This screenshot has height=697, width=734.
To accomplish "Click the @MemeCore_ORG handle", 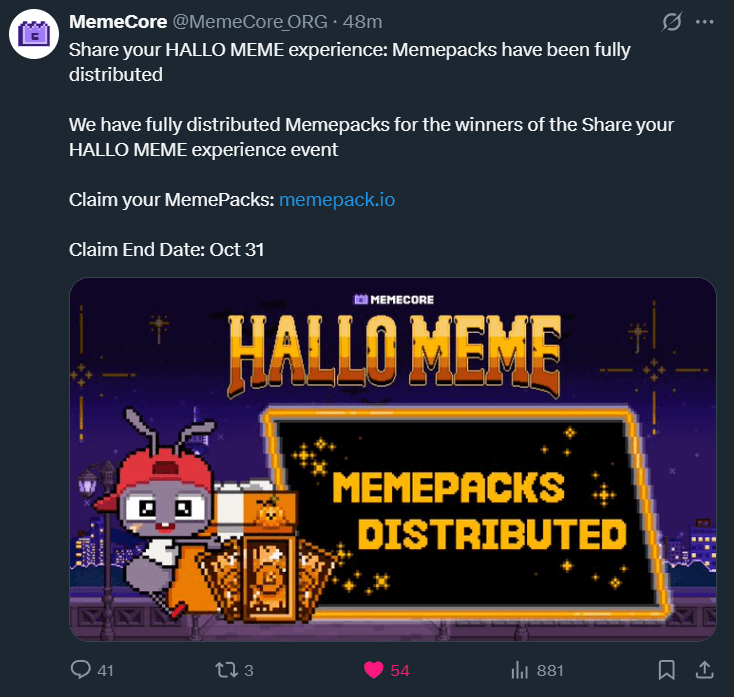I will coord(250,22).
